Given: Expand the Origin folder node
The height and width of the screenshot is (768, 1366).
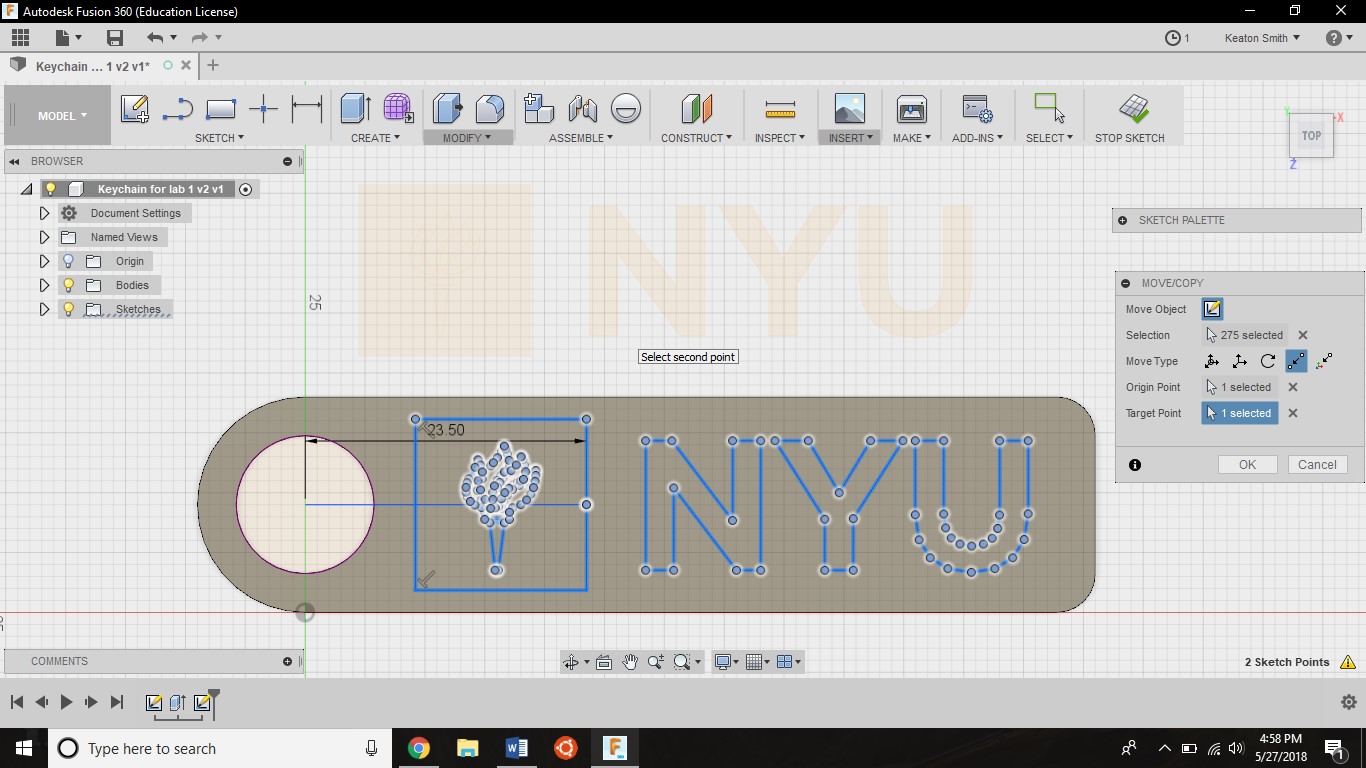Looking at the screenshot, I should [x=44, y=261].
